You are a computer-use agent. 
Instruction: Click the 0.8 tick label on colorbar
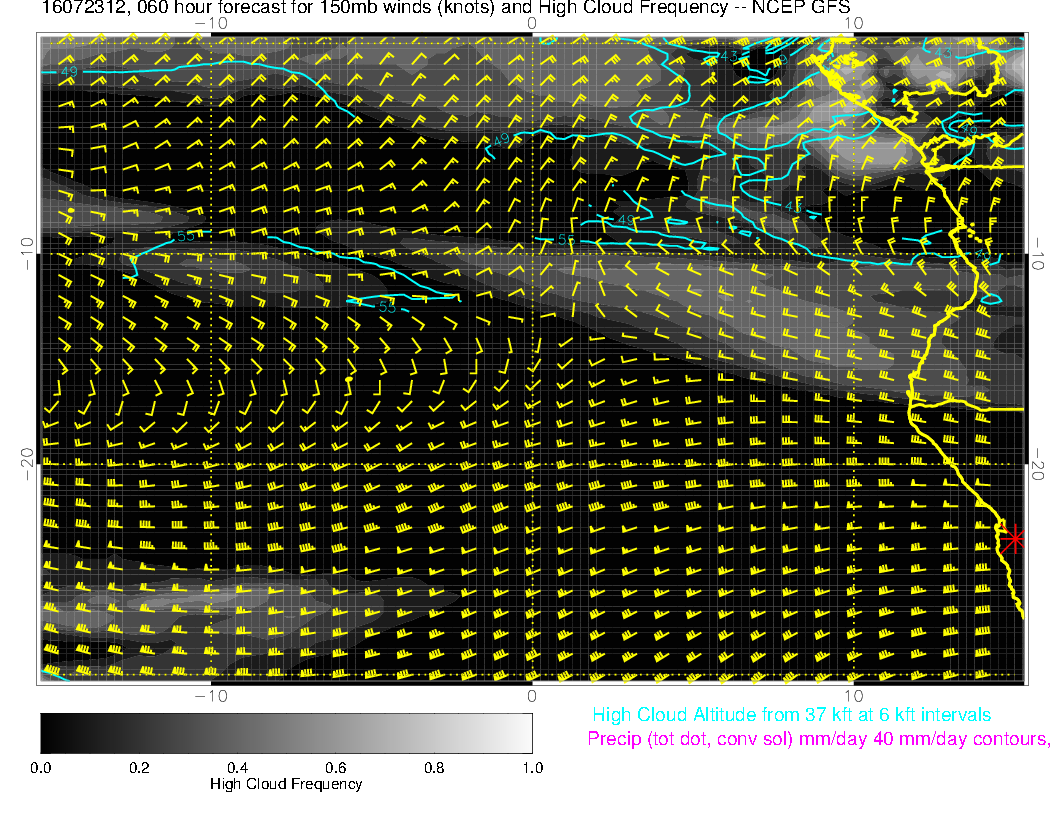pyautogui.click(x=433, y=768)
